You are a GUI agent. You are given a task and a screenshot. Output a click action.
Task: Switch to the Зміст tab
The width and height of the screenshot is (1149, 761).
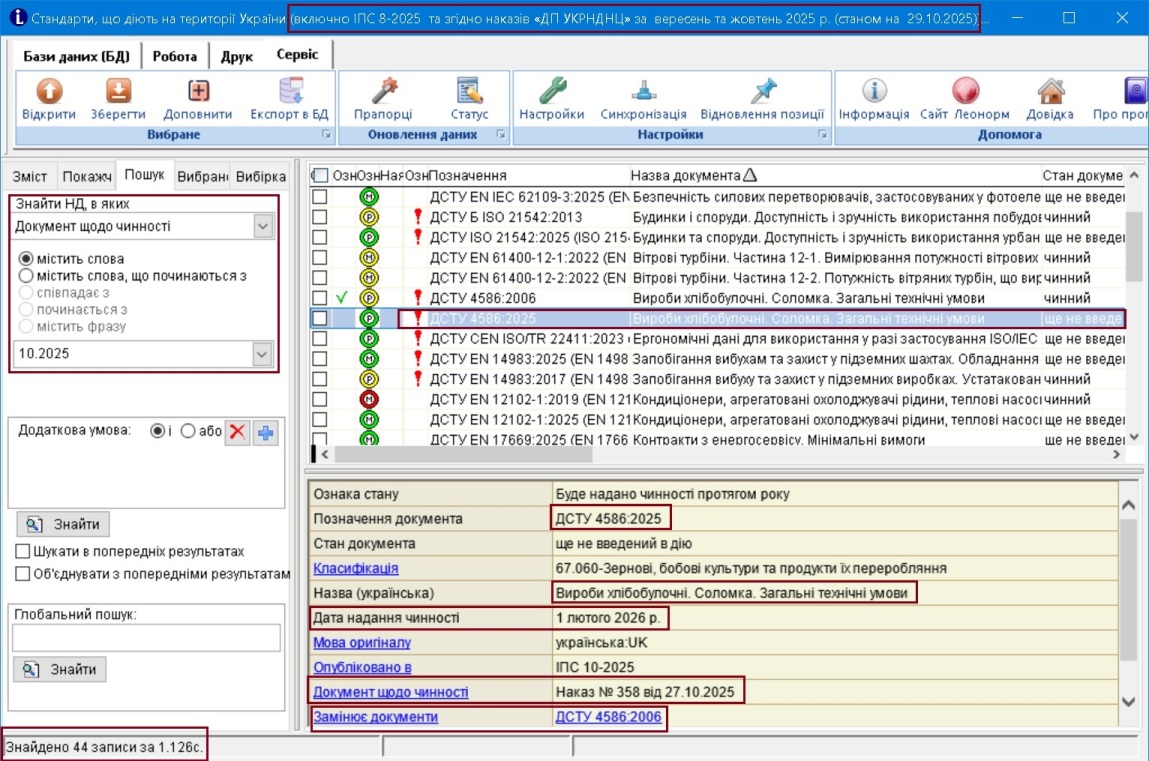(x=30, y=176)
